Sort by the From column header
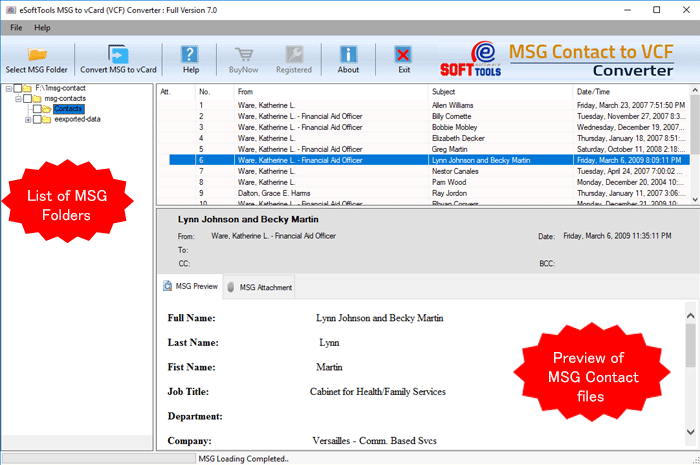Image resolution: width=700 pixels, height=465 pixels. tap(331, 91)
